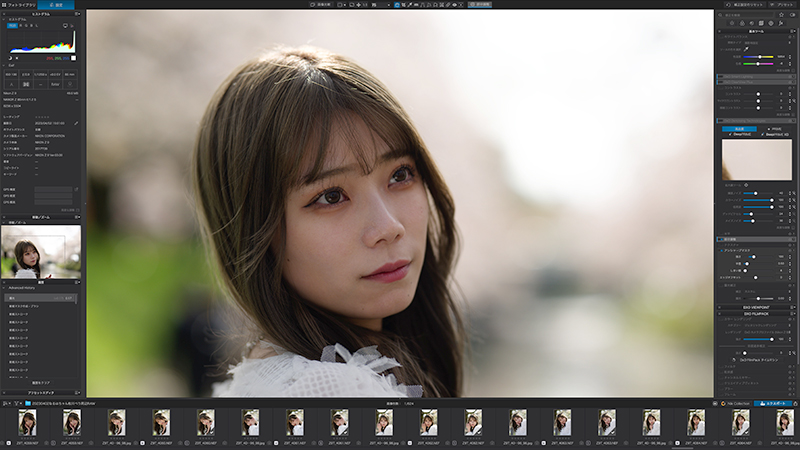Select the blue highlighted hand tool

[x=397, y=5]
